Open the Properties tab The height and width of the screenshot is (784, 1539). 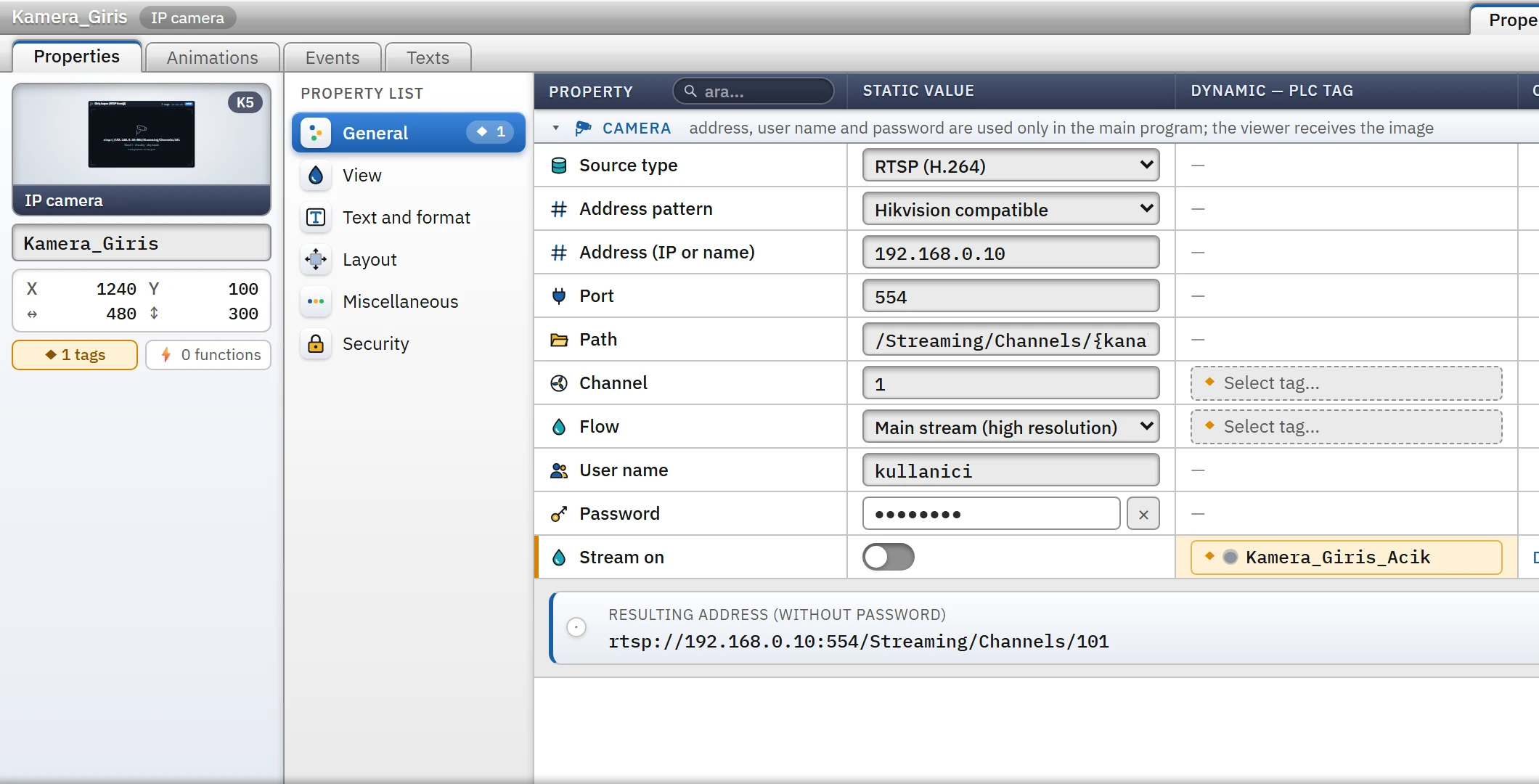tap(77, 57)
